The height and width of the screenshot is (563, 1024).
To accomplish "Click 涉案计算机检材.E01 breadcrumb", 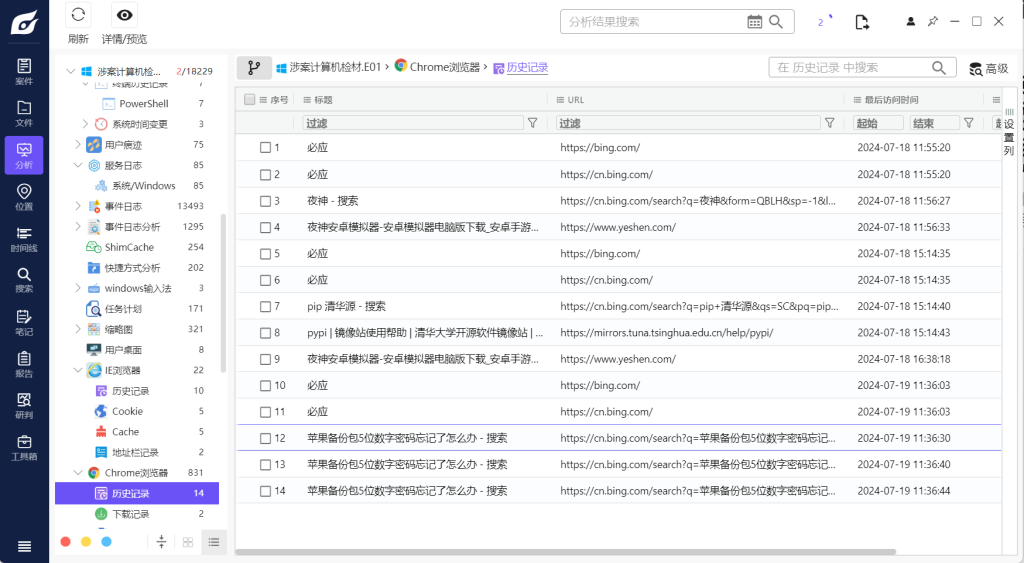I will pyautogui.click(x=335, y=67).
